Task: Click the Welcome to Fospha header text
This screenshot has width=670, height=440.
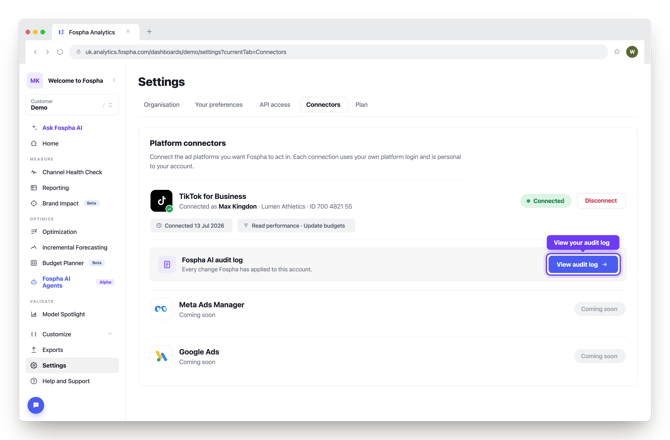Action: click(76, 80)
